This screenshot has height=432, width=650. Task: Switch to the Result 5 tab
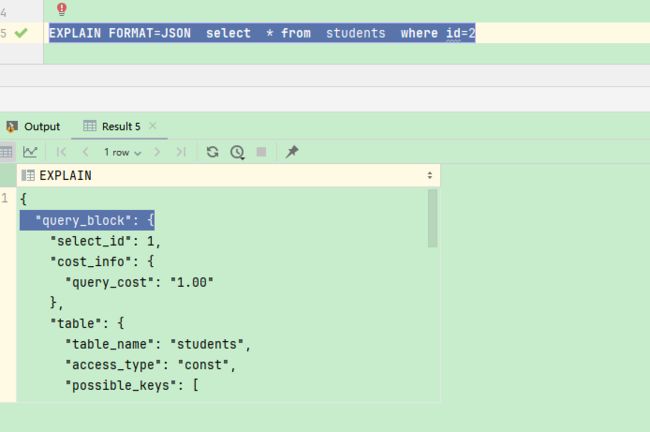(x=121, y=126)
